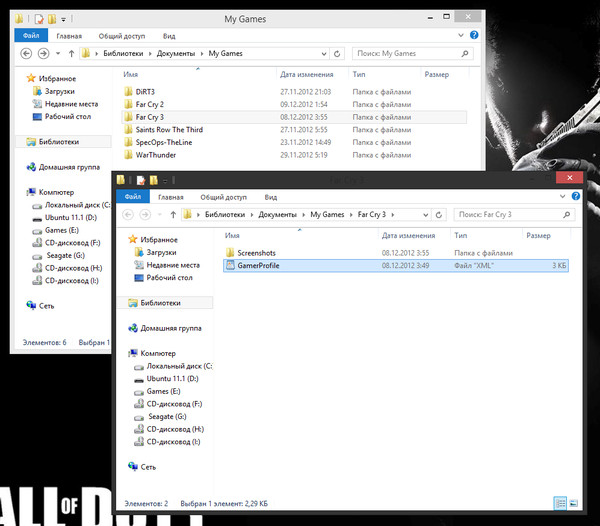Screen dimensions: 600x526
Task: Open the Файл tab in Far Cry 3 window
Action: [x=133, y=197]
